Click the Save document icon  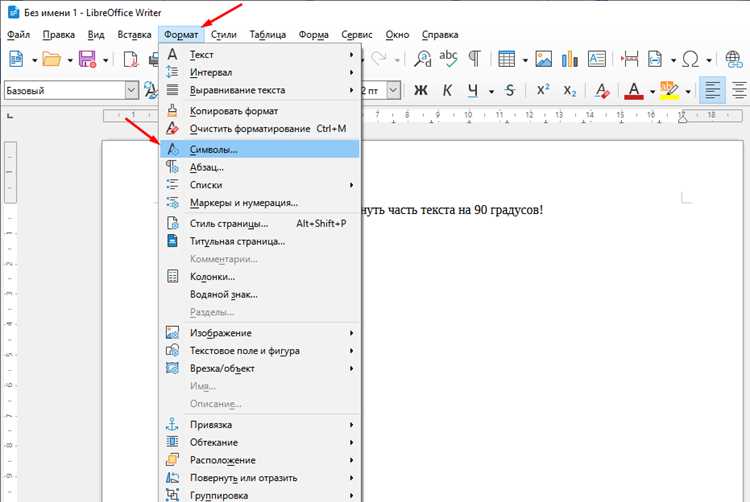coord(88,59)
